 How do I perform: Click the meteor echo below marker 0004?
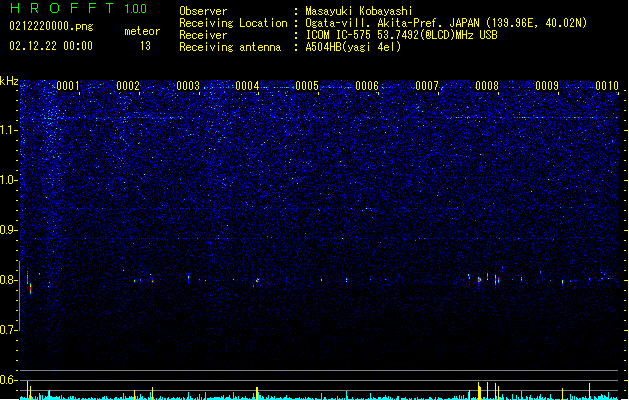pyautogui.click(x=256, y=281)
